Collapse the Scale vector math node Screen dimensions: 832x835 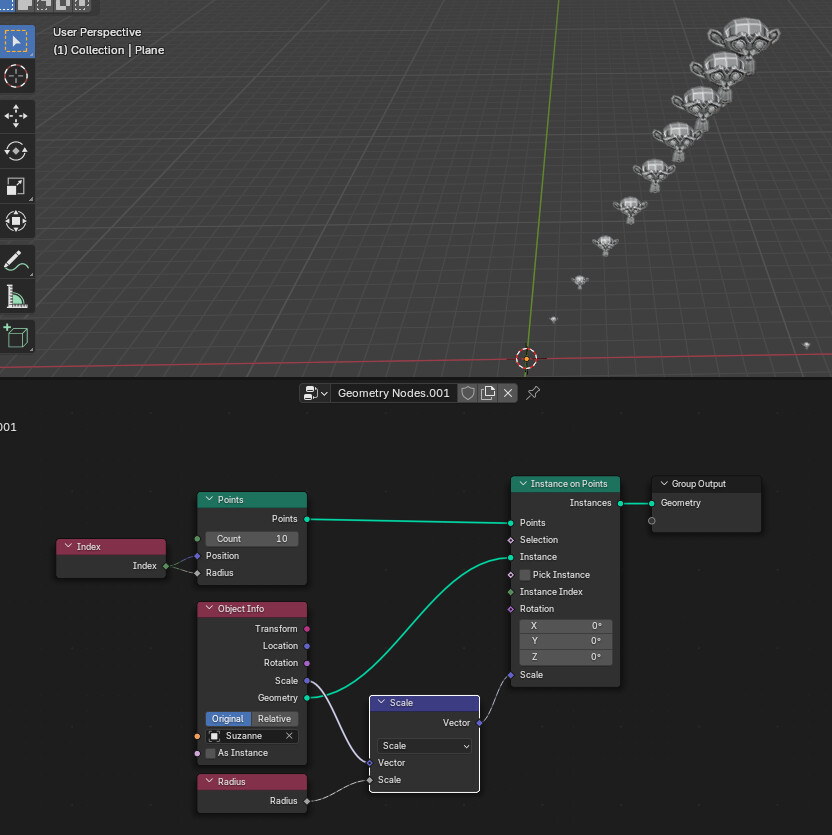tap(381, 702)
